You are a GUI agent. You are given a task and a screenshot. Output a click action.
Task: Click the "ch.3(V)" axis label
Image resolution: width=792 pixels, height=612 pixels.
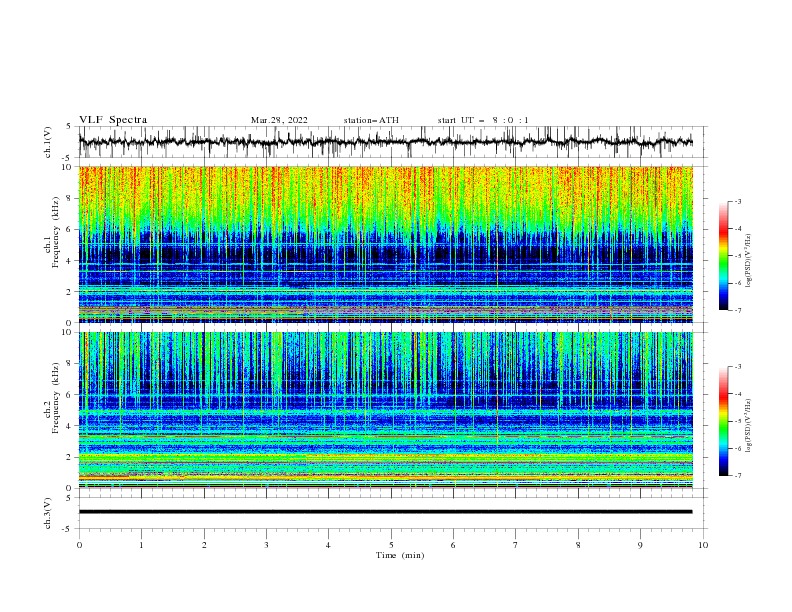click(48, 513)
